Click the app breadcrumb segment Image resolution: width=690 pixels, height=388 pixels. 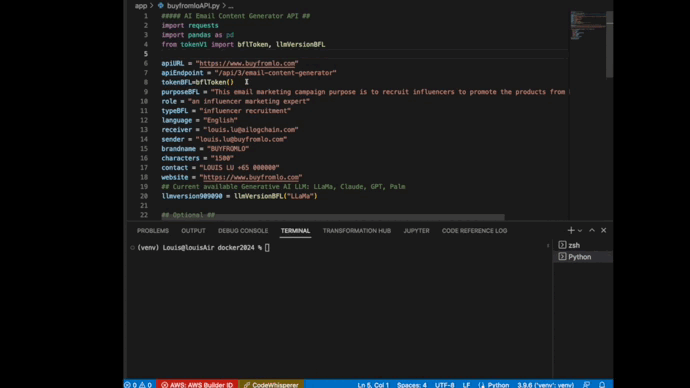point(141,6)
